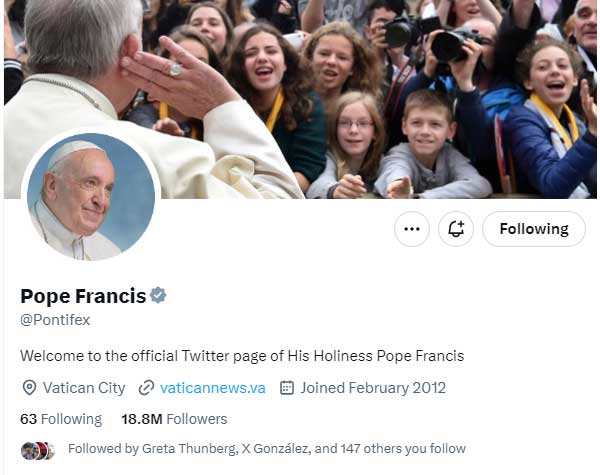Open the vaticannews.va website link
This screenshot has height=475, width=600.
tap(213, 388)
